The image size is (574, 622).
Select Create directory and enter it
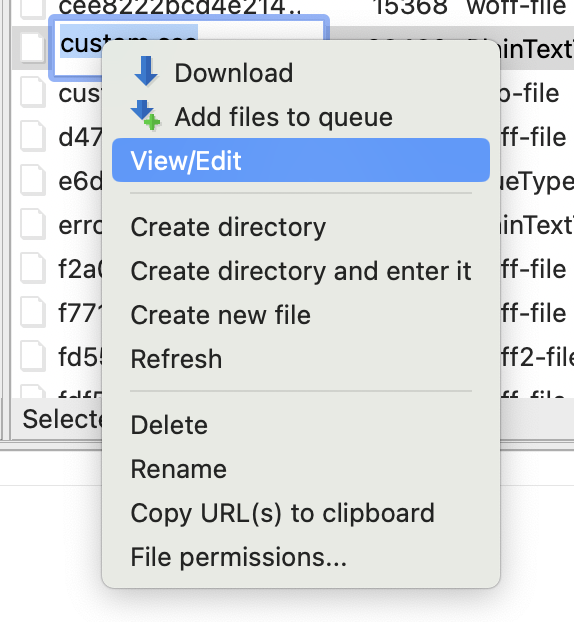301,271
